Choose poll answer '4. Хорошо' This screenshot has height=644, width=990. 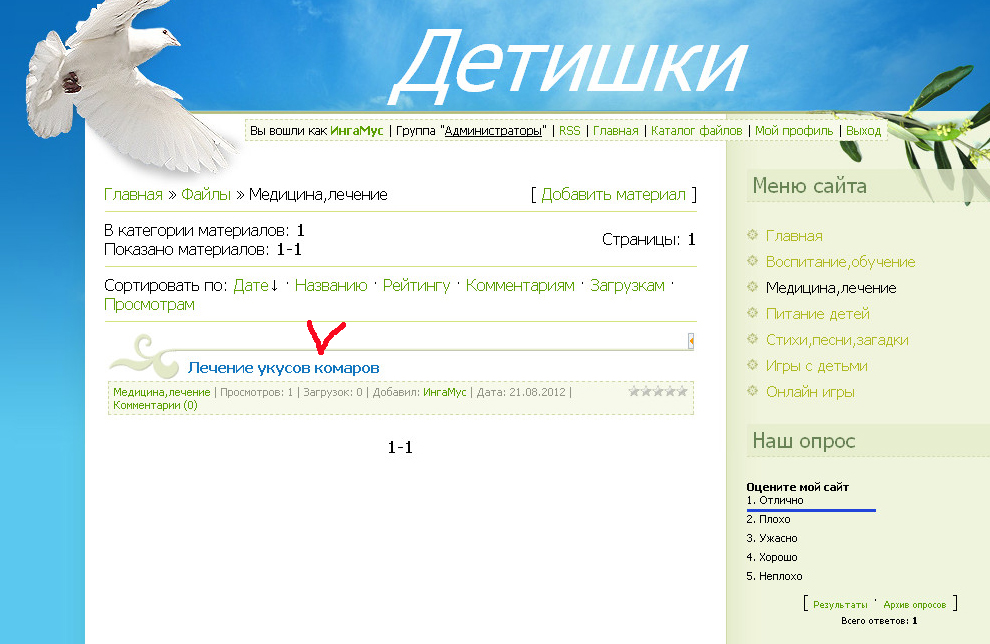[777, 557]
